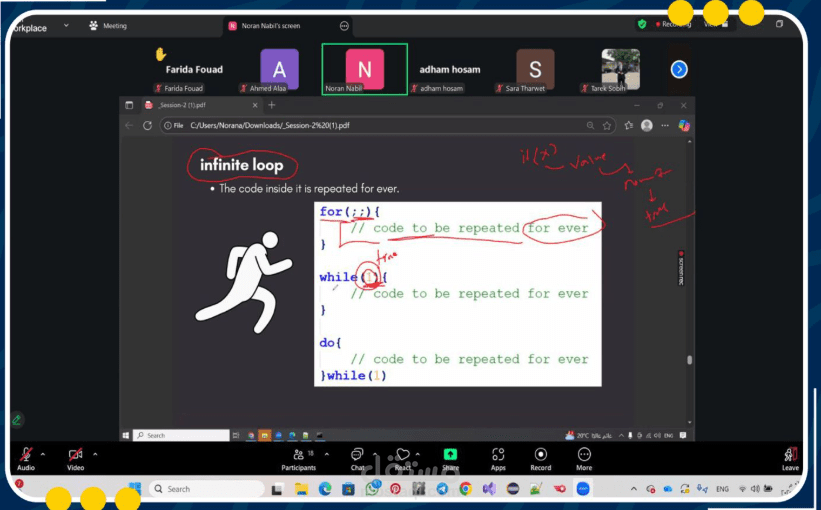Open the volume control in system tray

coord(755,489)
